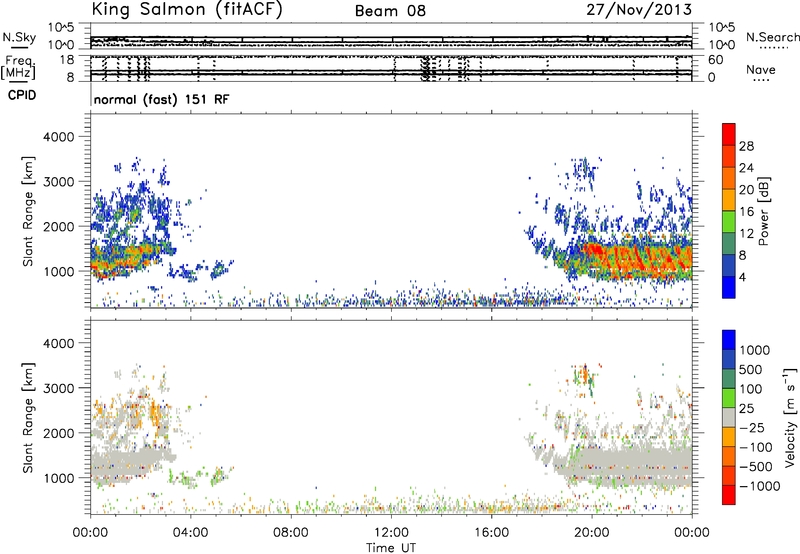This screenshot has height=554, width=800.
Task: Click the N.Sky legend label
Action: pos(19,37)
